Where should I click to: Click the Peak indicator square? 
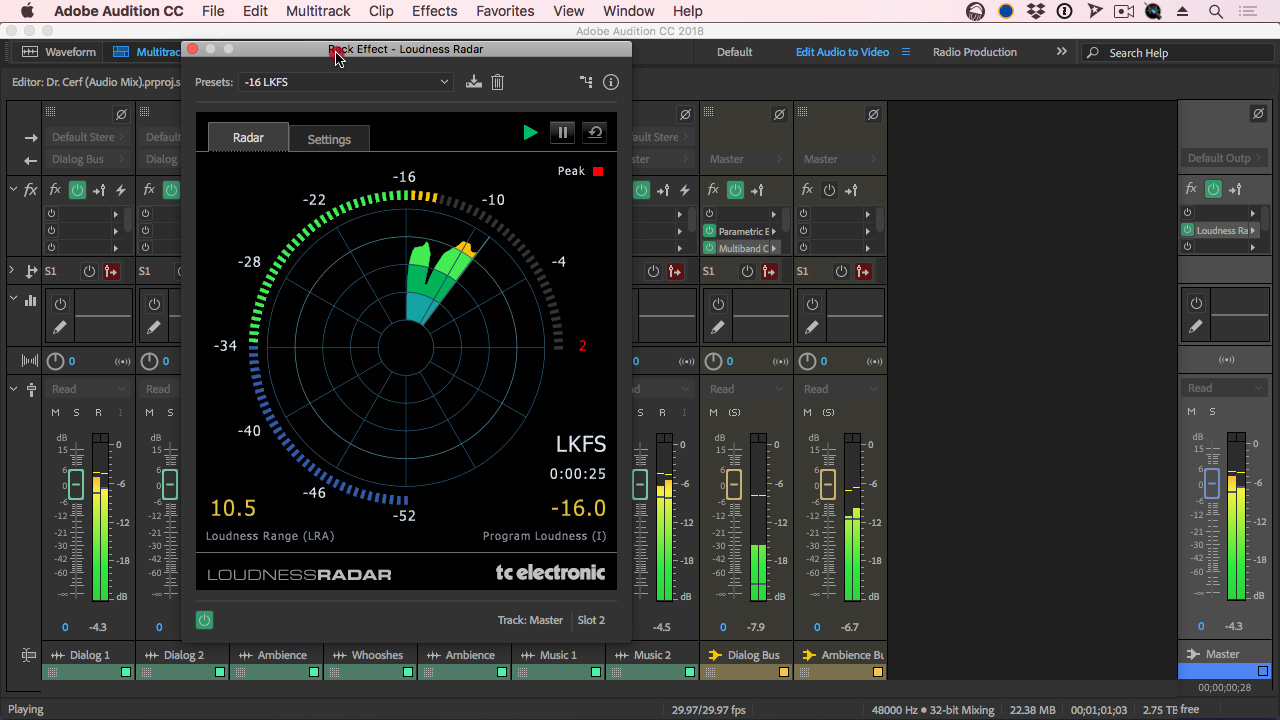[598, 171]
